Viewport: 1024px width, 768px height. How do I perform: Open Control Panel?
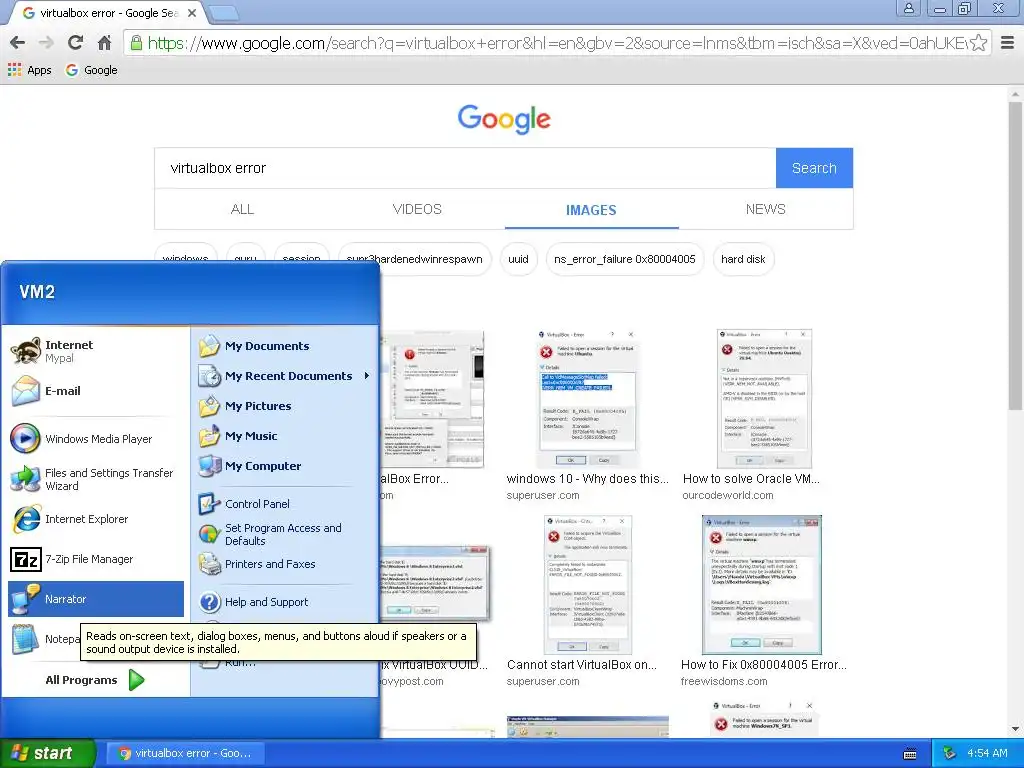pyautogui.click(x=285, y=504)
